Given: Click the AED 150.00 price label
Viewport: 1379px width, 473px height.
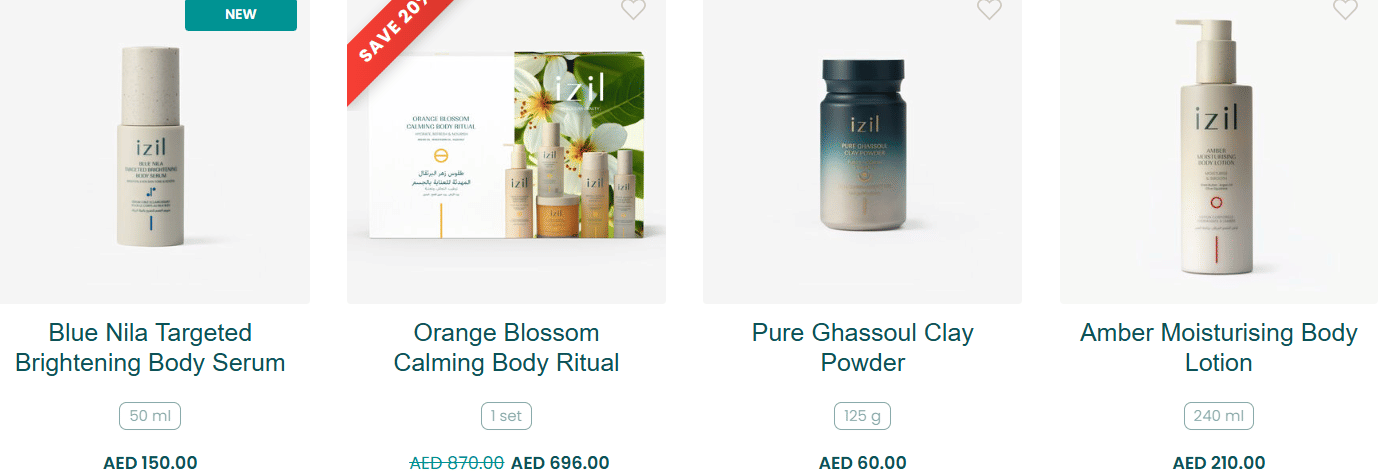Looking at the screenshot, I should pyautogui.click(x=150, y=463).
